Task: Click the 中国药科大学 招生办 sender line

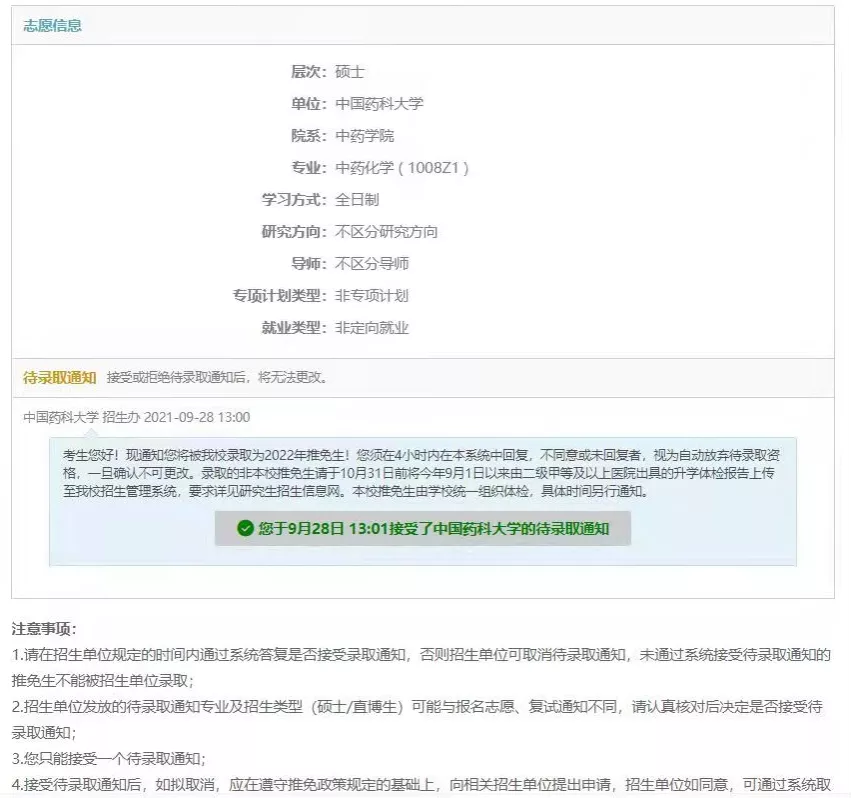Action: 137,417
